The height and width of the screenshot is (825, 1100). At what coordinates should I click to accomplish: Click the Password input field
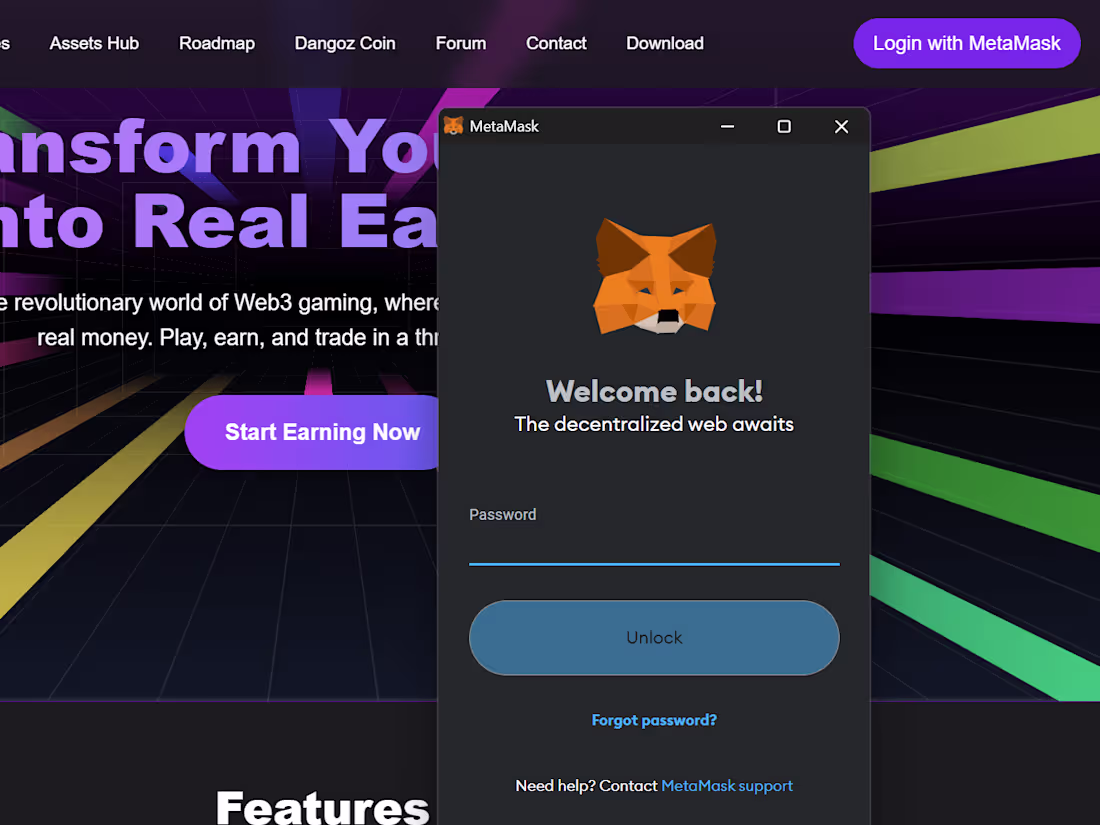[654, 545]
